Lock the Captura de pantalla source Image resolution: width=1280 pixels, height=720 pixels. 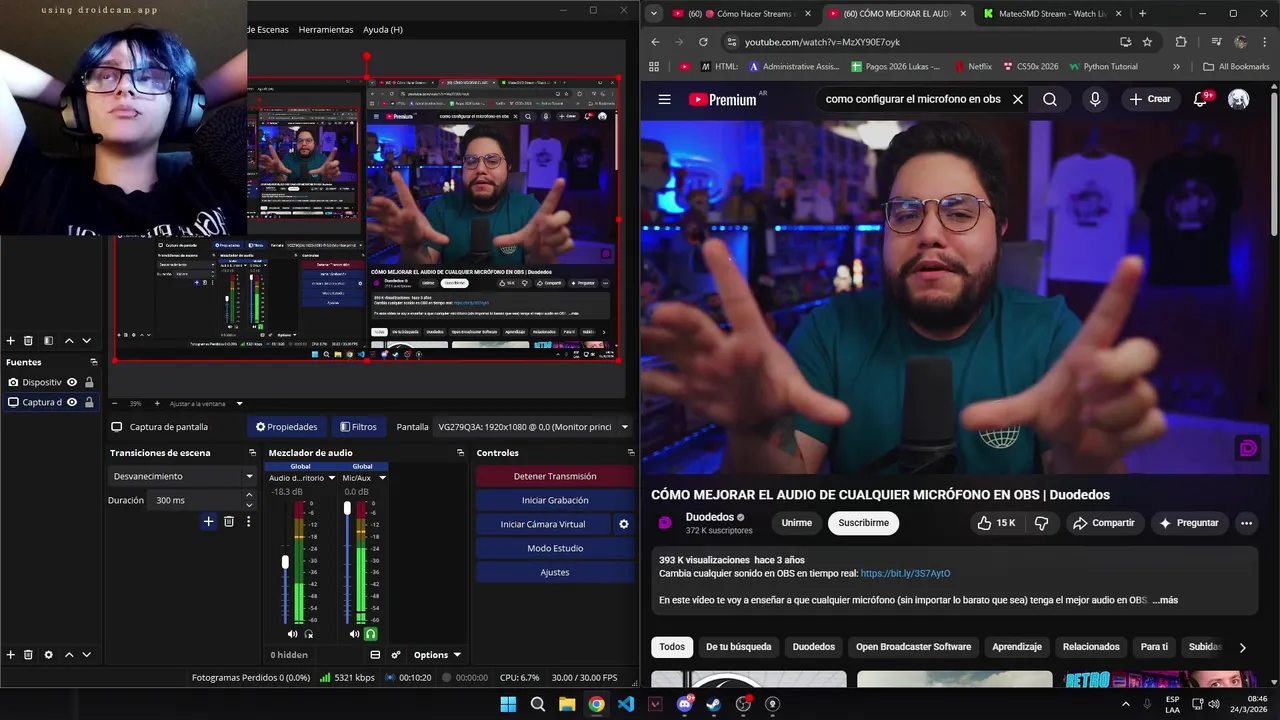[x=89, y=402]
